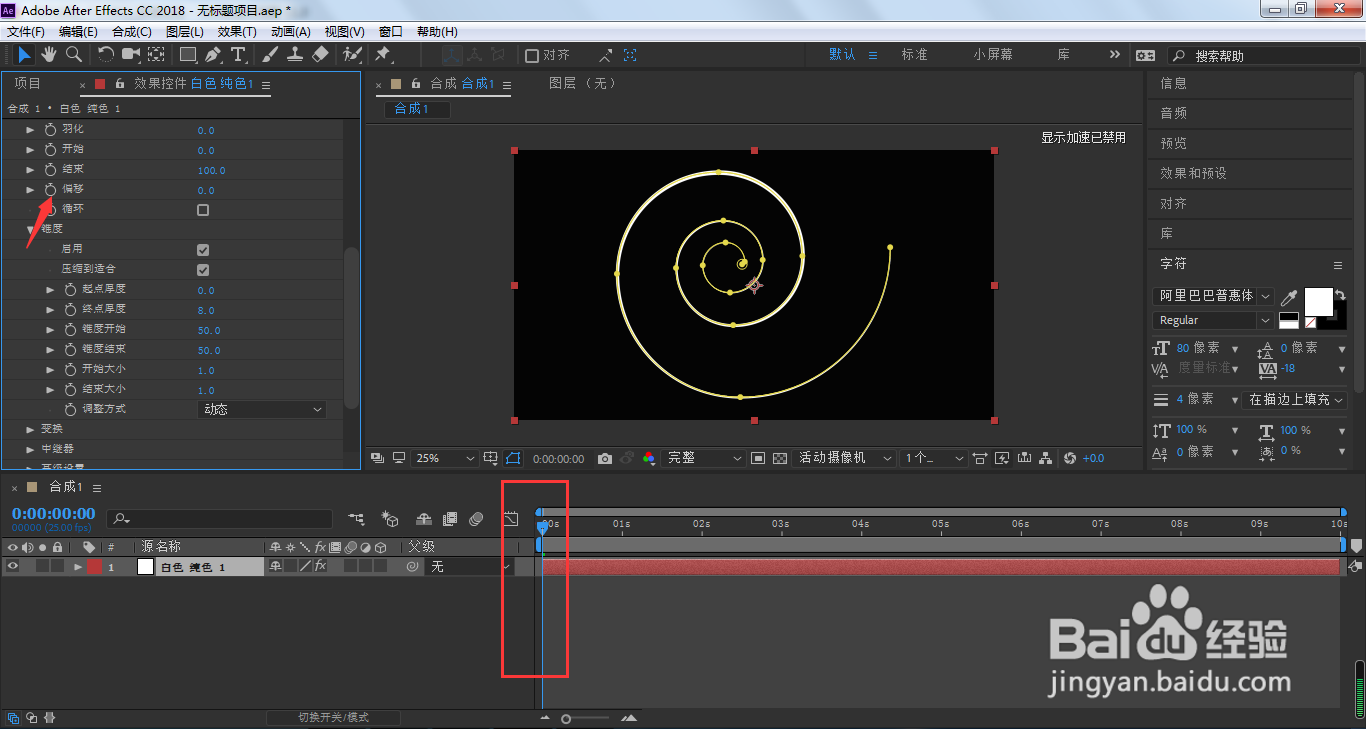Toggle stopwatch for 偏移 property
Viewport: 1366px width, 729px height.
click(51, 190)
